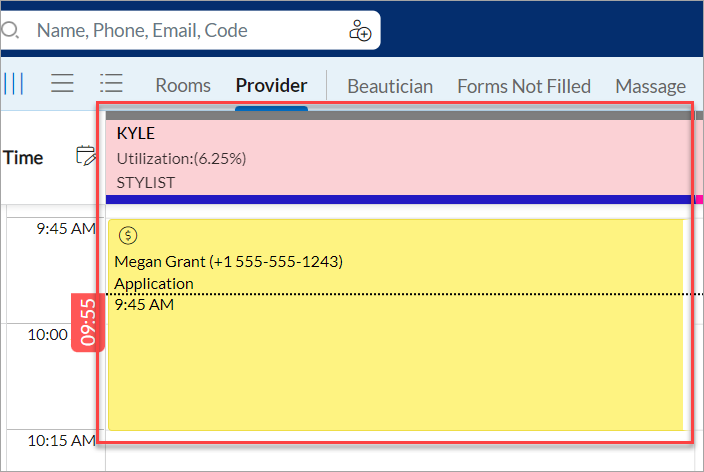Click the 10:15 AM time slot label

[x=62, y=441]
